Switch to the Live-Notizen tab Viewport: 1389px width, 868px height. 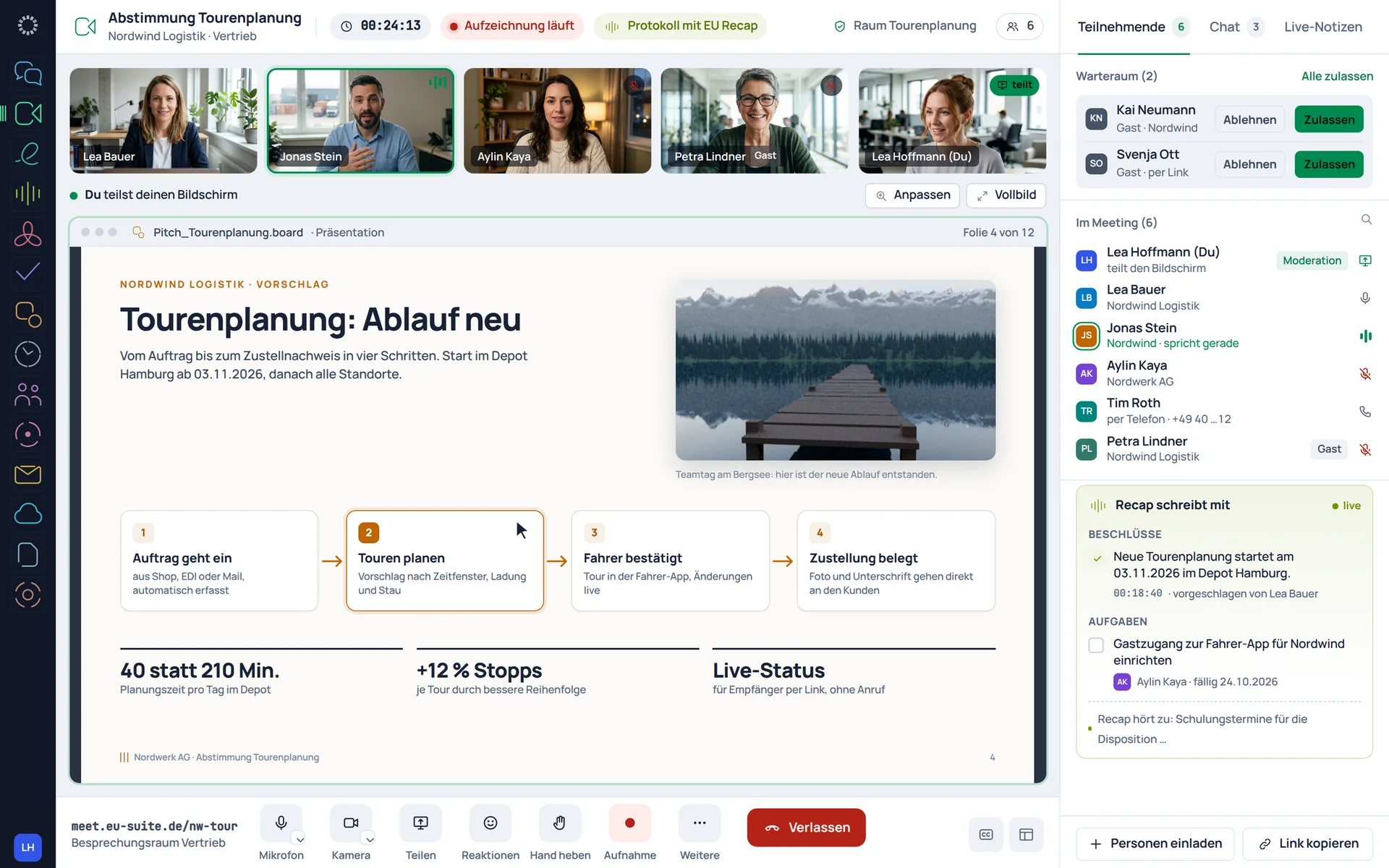[1323, 27]
